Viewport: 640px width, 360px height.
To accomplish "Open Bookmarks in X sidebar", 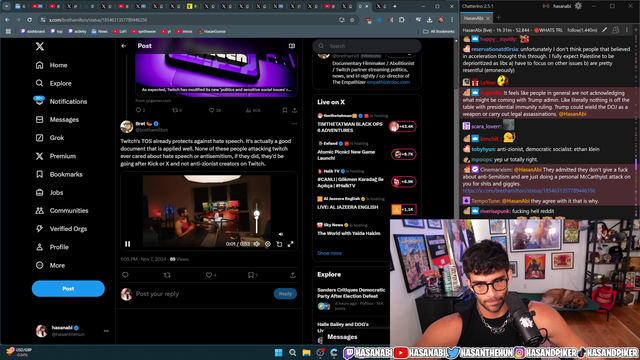I will tap(59, 174).
